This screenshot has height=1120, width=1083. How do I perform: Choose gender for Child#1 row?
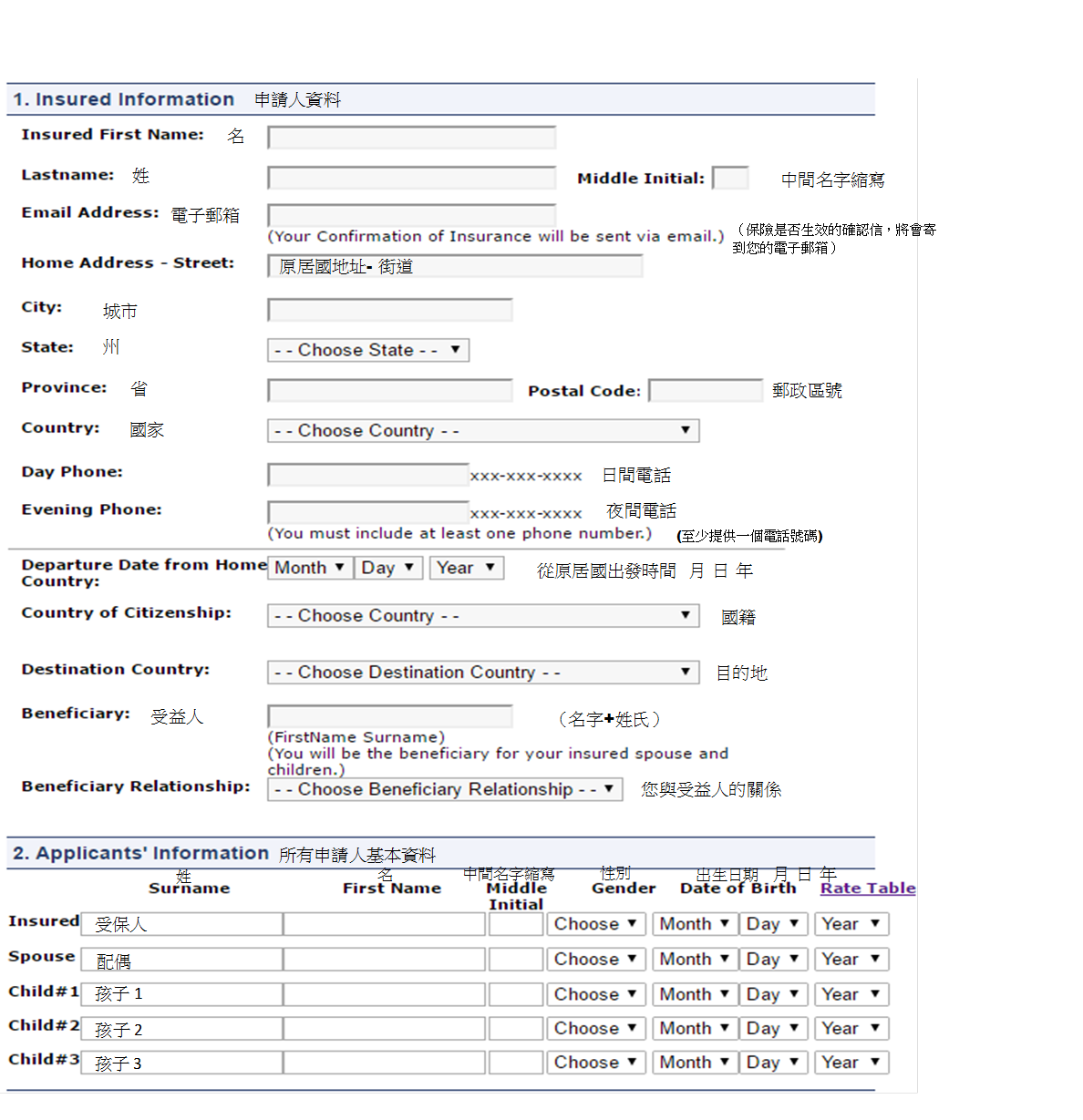pos(596,994)
